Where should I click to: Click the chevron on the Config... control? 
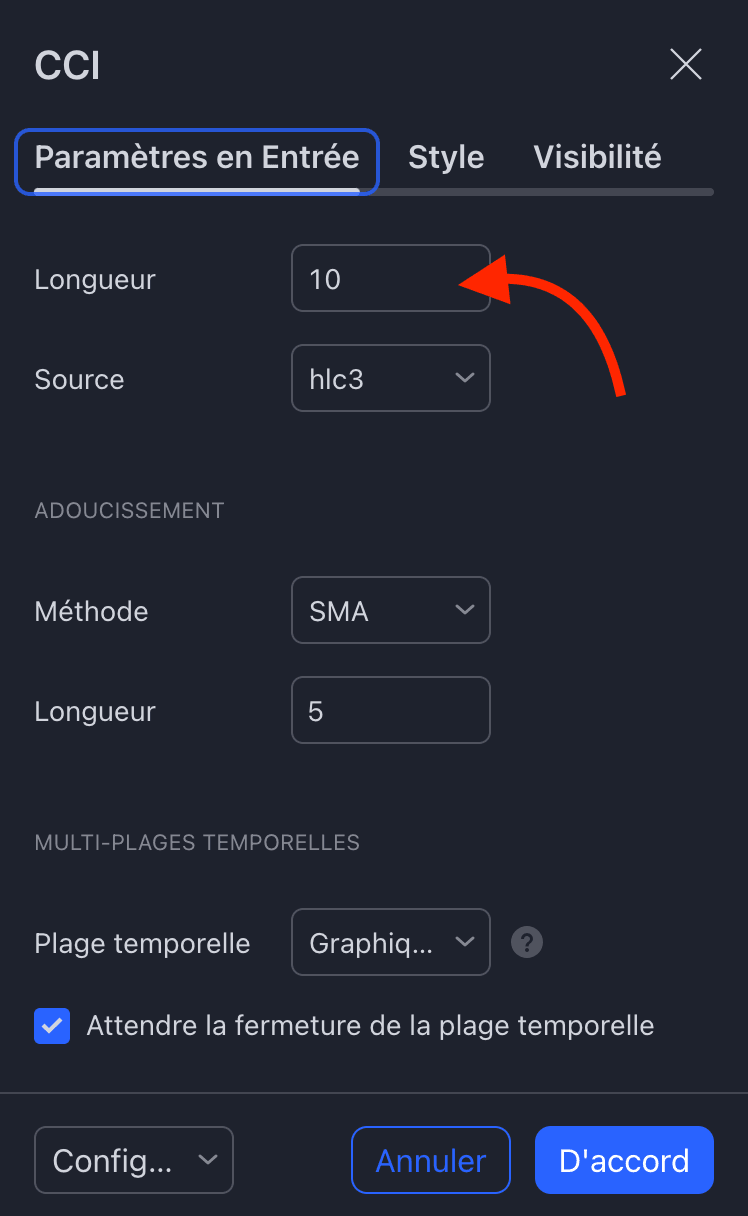[208, 1160]
